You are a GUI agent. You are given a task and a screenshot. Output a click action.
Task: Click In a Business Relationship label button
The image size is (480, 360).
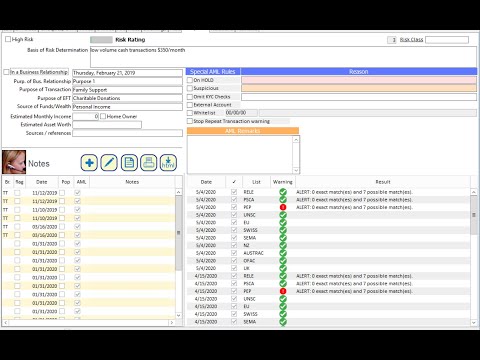39,72
